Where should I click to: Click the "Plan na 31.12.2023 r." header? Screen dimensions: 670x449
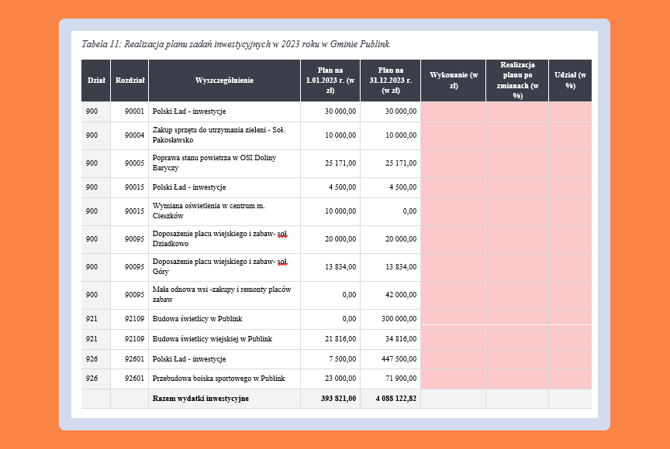coord(390,80)
